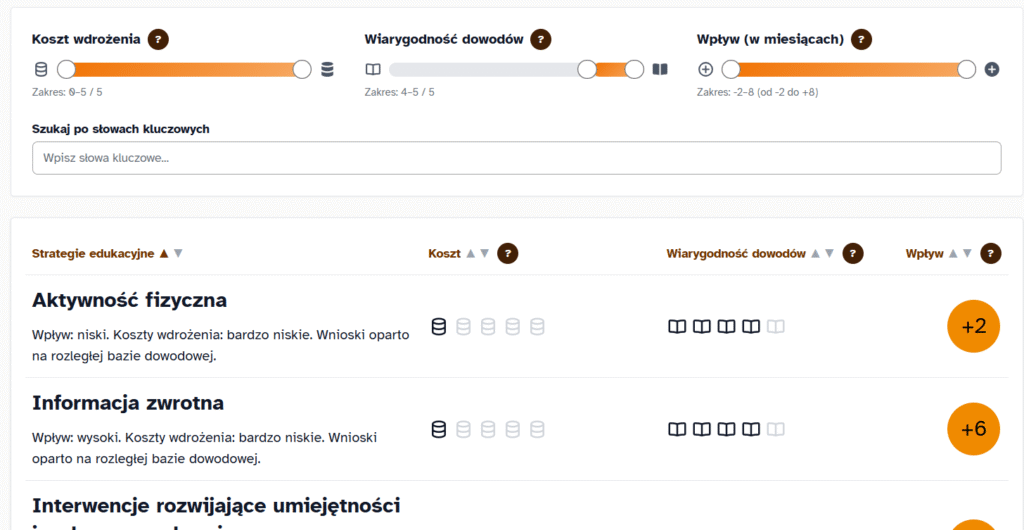The height and width of the screenshot is (530, 1024).
Task: Open the Aktywność fizyczna strategy
Action: [x=129, y=300]
